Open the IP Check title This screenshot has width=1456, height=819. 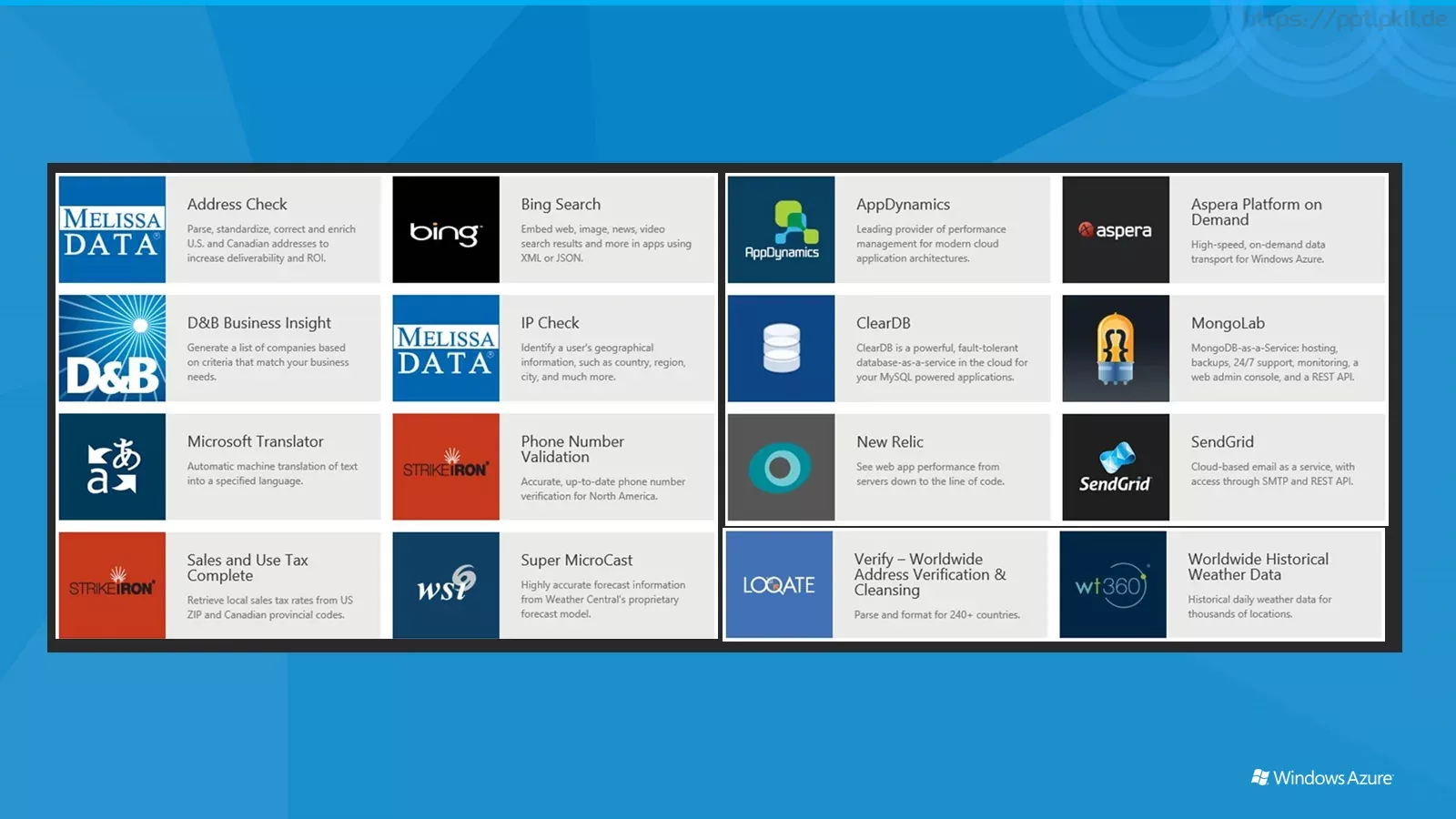[x=550, y=323]
